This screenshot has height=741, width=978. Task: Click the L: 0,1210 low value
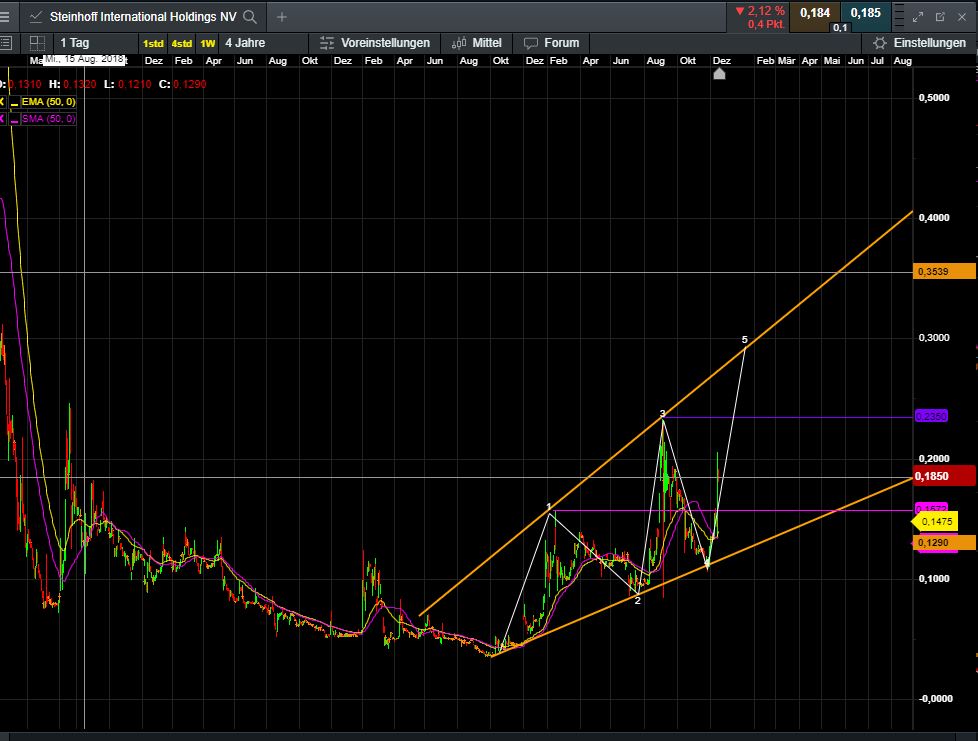click(127, 84)
